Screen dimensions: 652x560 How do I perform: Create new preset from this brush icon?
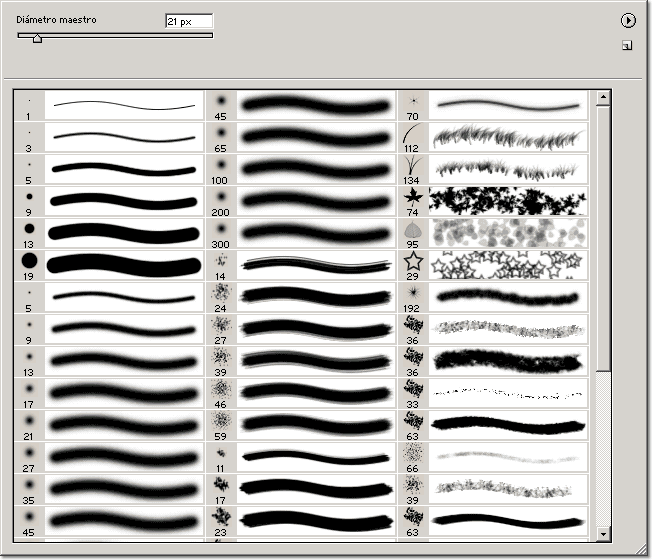pyautogui.click(x=627, y=45)
